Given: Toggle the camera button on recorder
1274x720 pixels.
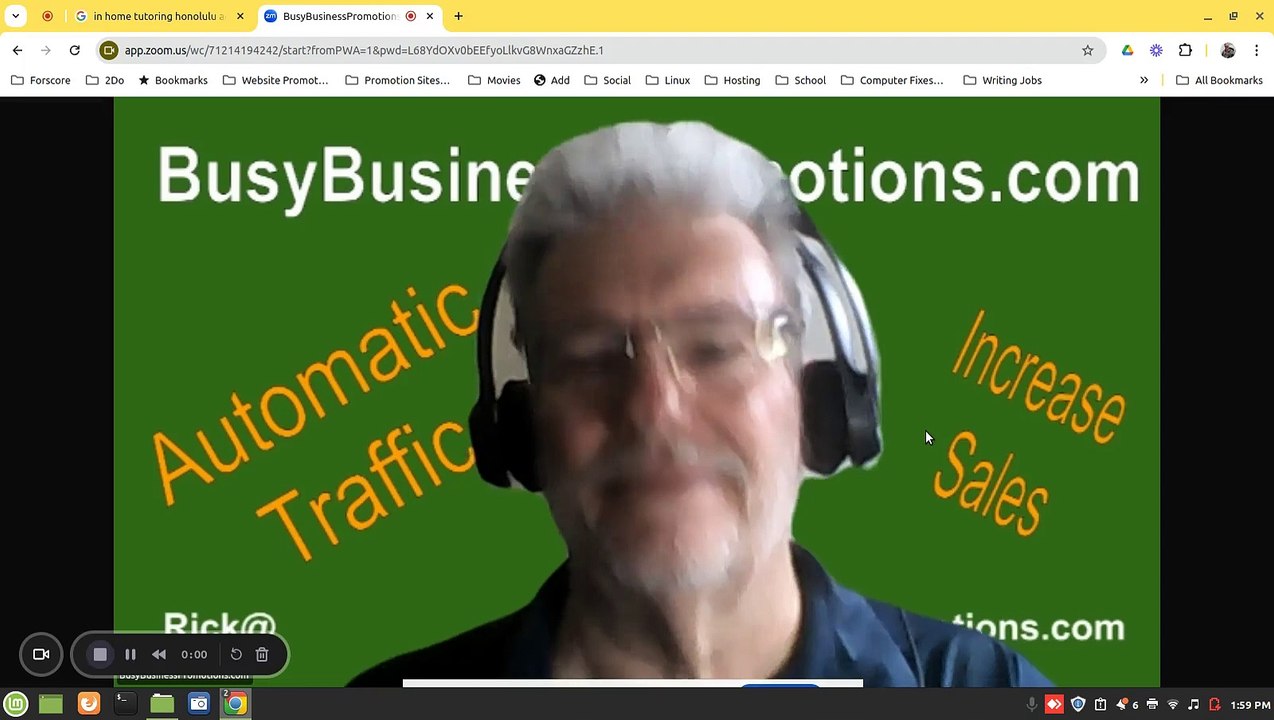Looking at the screenshot, I should tap(41, 655).
